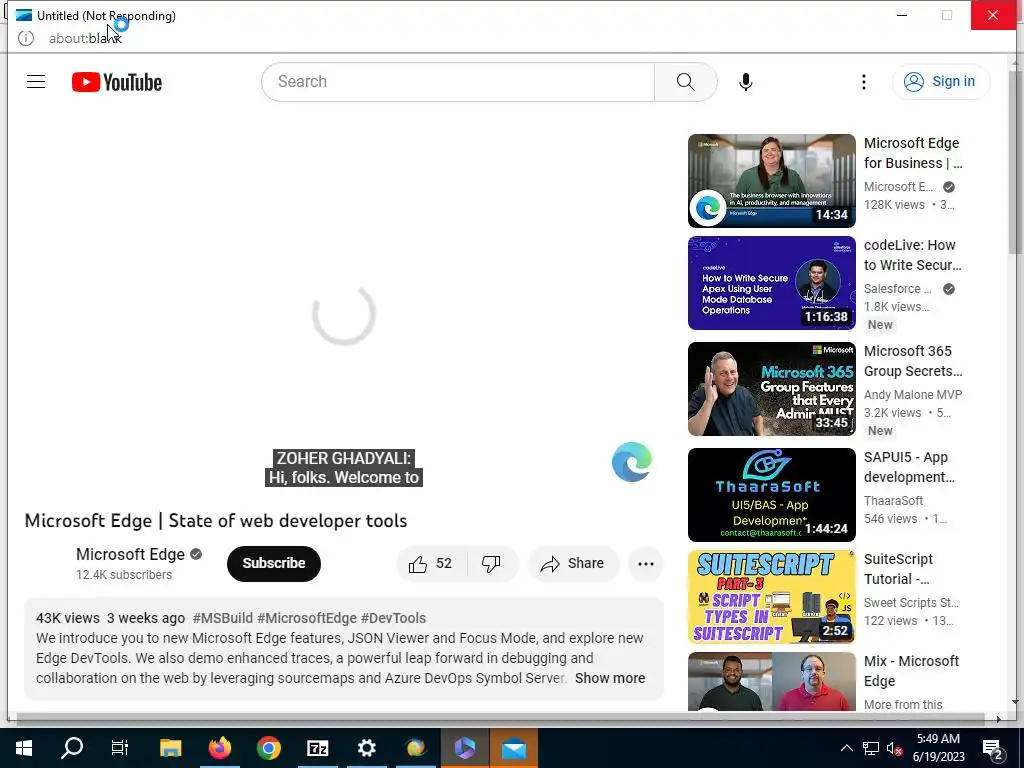Start voice search with microphone icon
1024x768 pixels.
[x=745, y=82]
